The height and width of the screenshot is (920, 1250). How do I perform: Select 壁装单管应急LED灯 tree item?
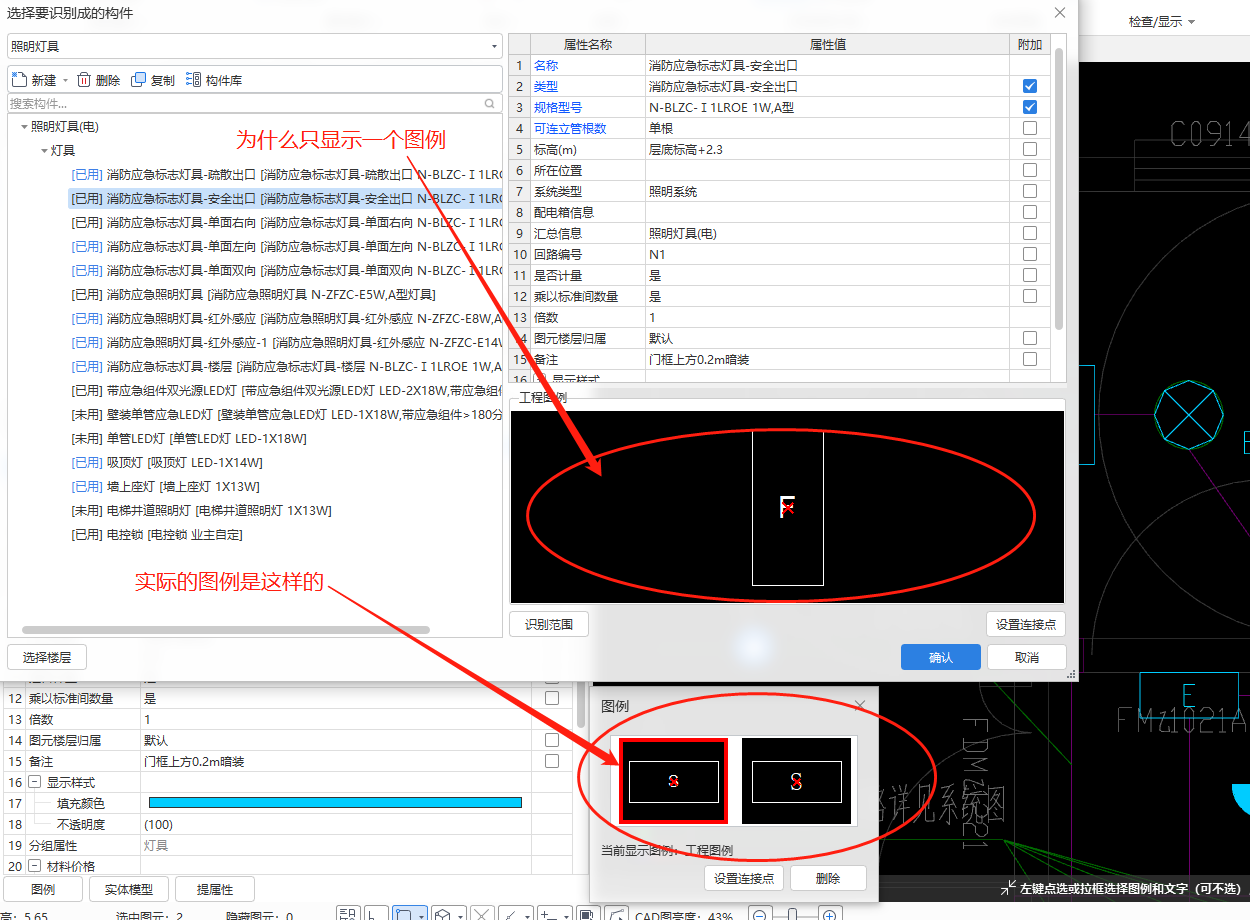click(x=285, y=415)
